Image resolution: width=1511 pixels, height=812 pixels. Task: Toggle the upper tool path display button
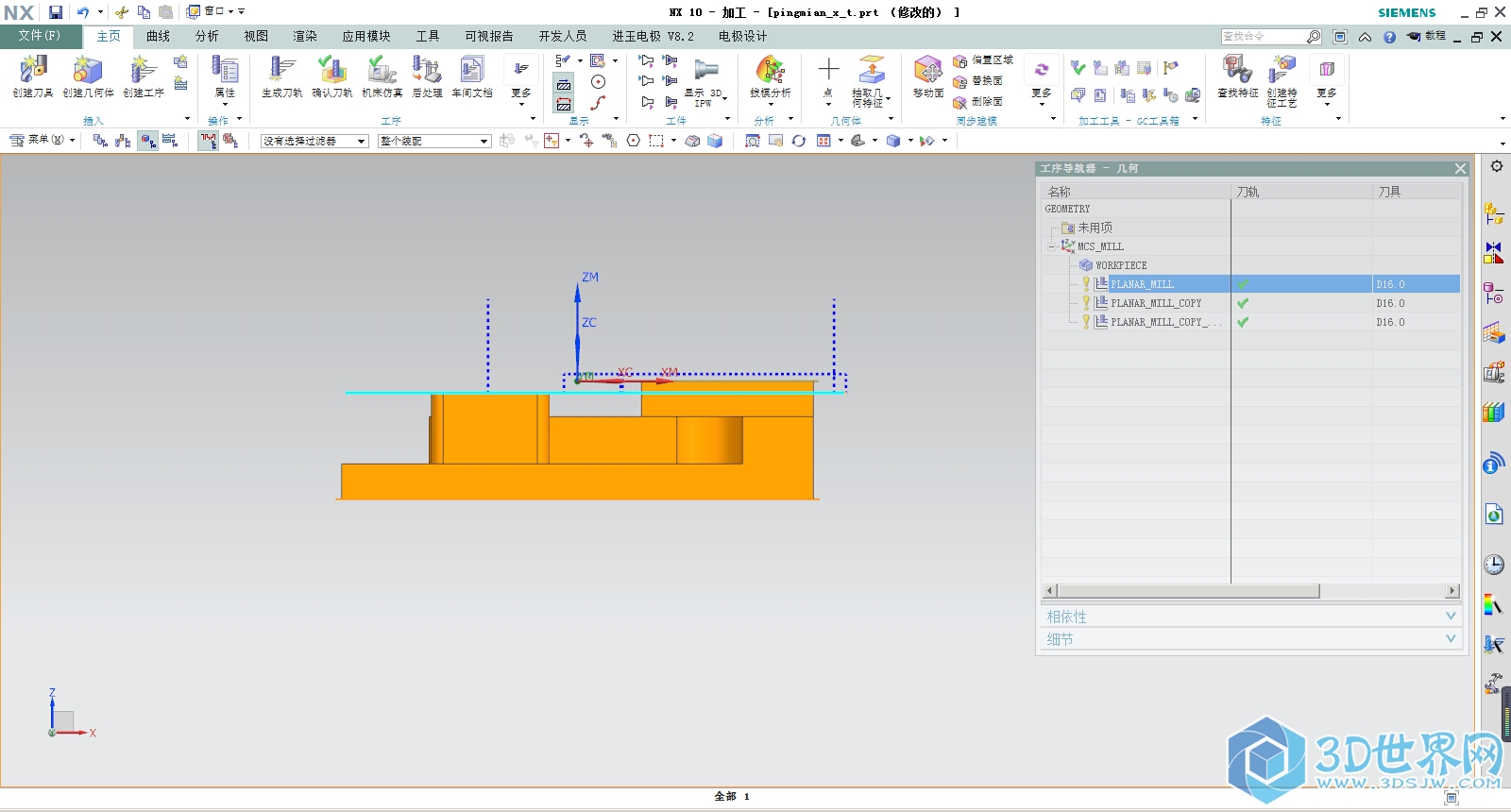click(x=564, y=85)
